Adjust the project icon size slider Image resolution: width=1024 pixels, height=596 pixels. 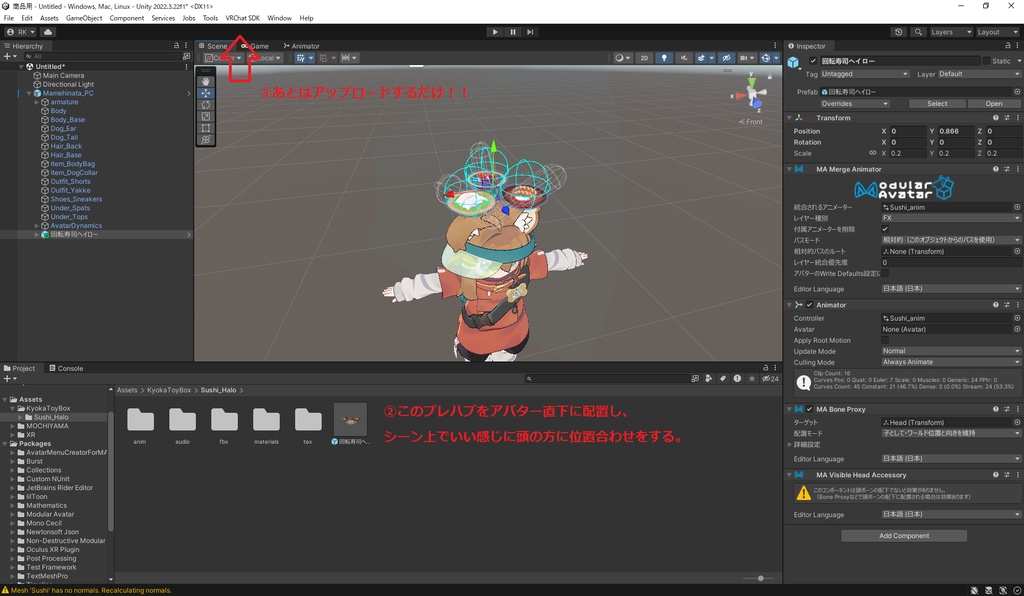click(x=760, y=578)
